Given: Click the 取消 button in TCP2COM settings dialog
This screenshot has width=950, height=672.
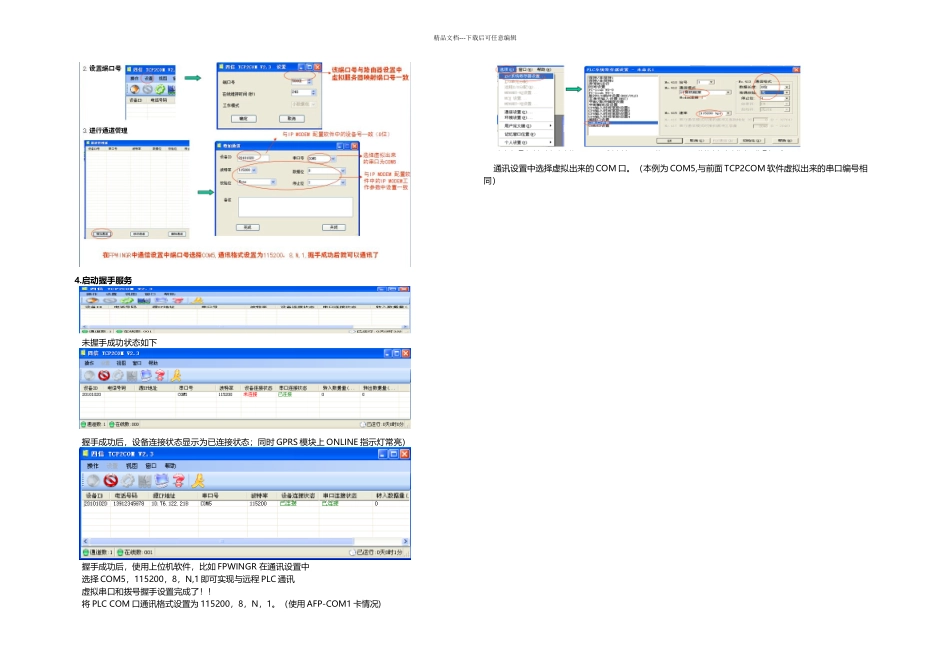Looking at the screenshot, I should 291,119.
